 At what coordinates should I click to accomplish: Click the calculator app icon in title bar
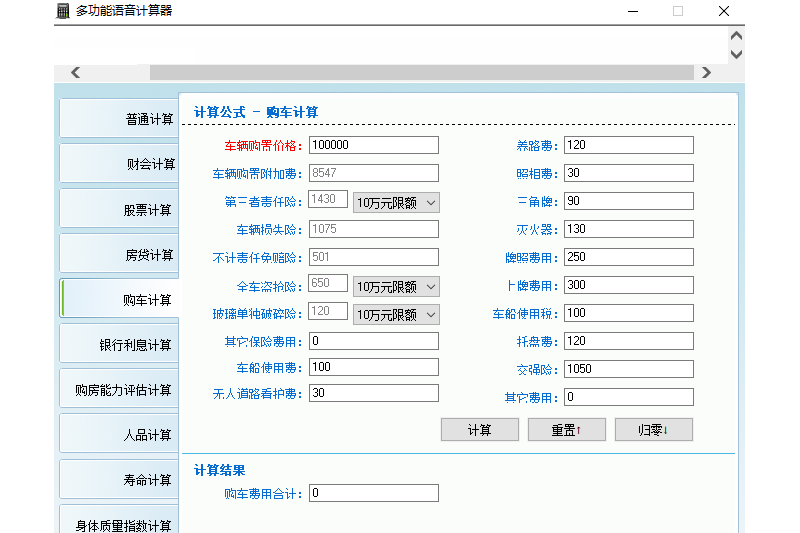(x=62, y=11)
